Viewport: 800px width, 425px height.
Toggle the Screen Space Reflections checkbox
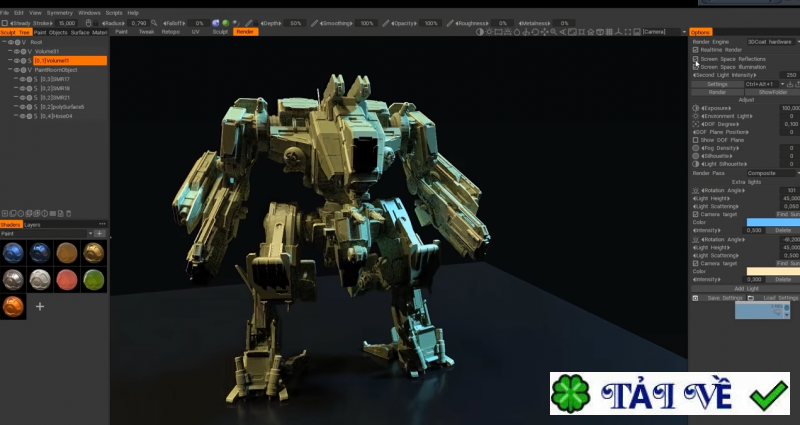[695, 59]
